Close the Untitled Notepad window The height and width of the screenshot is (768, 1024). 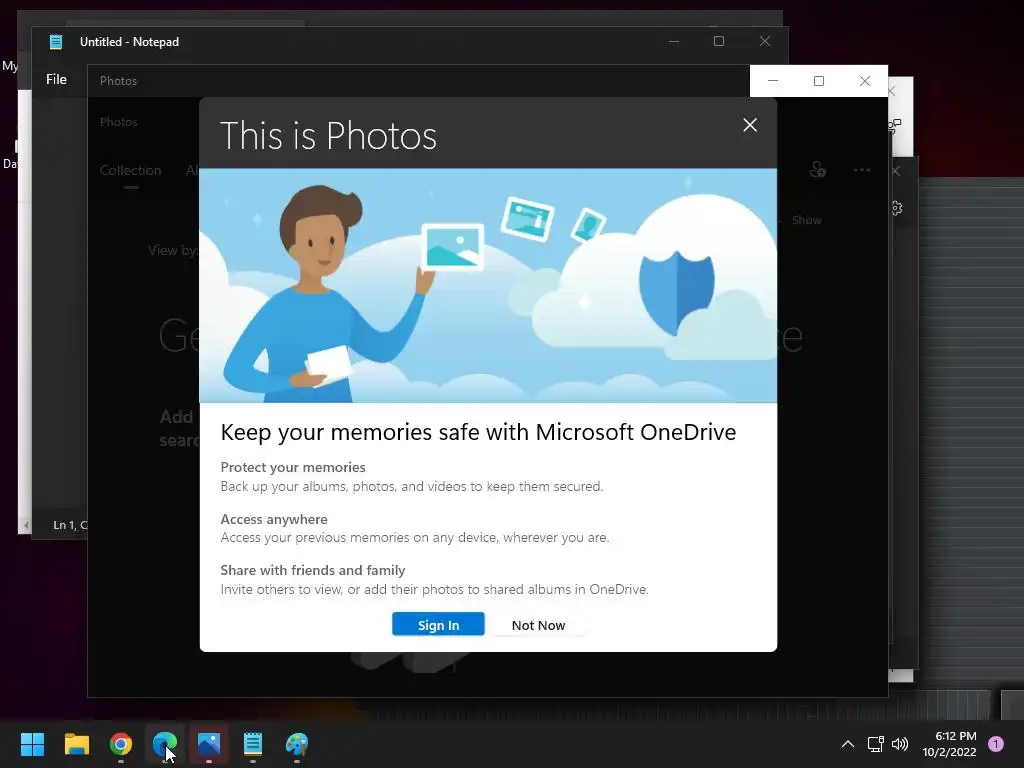pyautogui.click(x=765, y=41)
